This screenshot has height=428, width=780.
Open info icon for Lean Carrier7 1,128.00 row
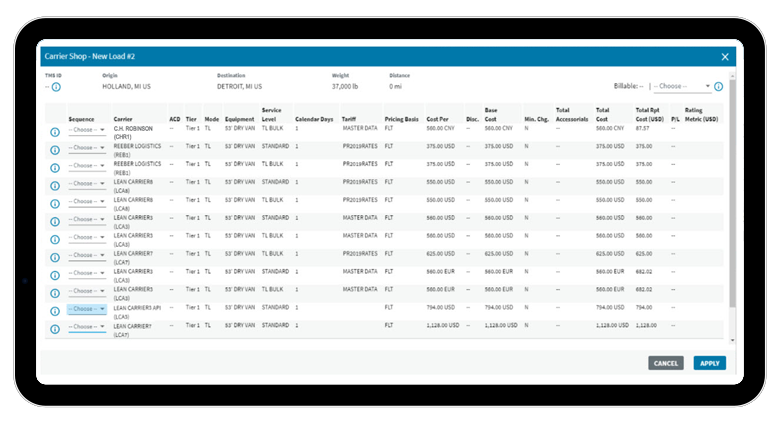point(55,328)
